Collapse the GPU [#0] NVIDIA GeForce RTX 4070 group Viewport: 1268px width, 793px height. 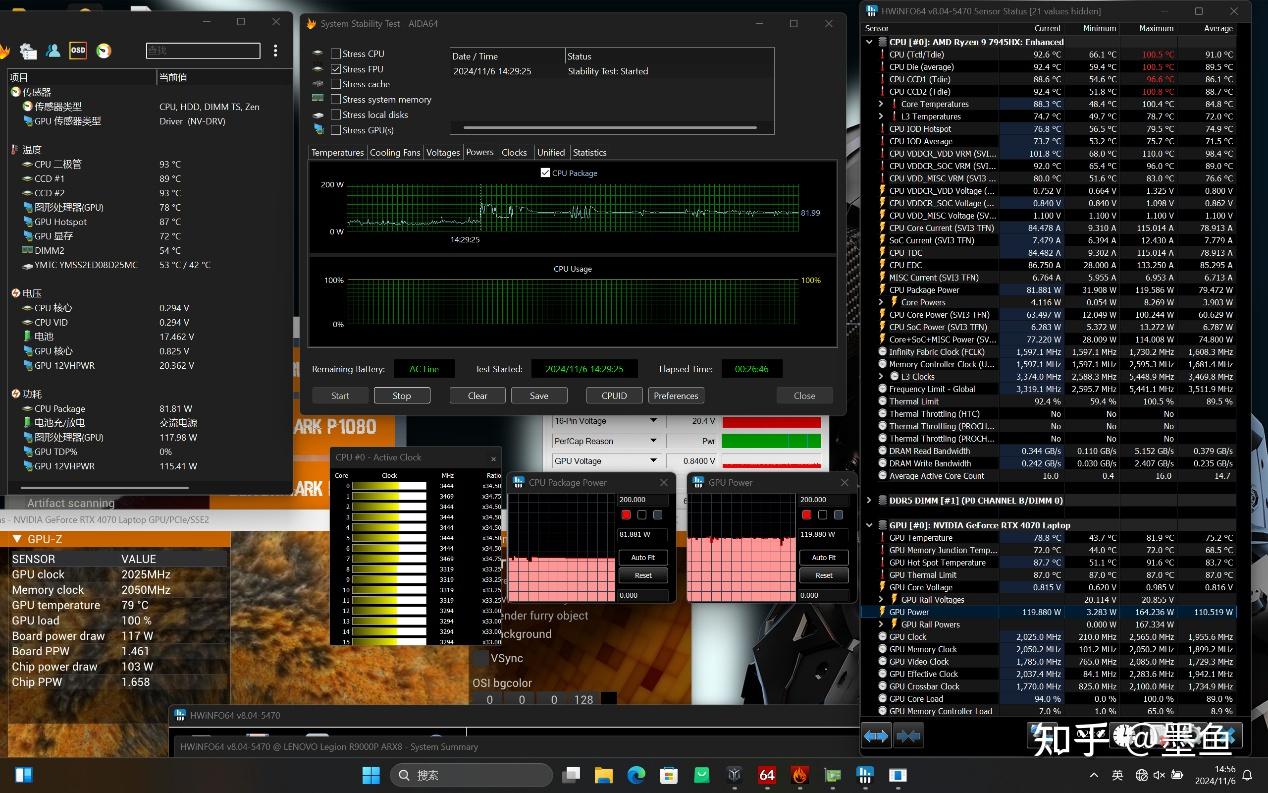tap(868, 525)
